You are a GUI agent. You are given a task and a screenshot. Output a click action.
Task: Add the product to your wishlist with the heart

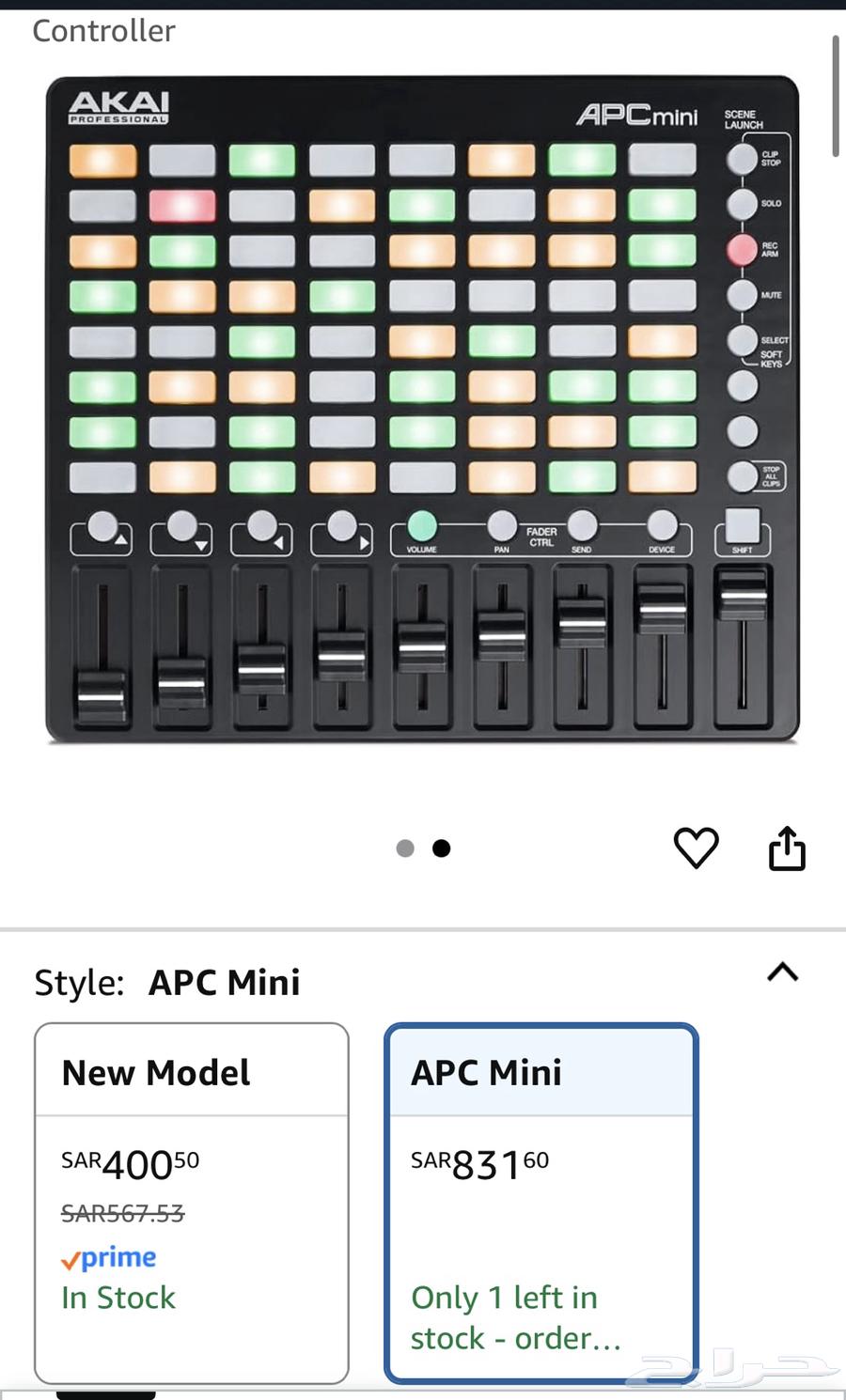click(696, 848)
